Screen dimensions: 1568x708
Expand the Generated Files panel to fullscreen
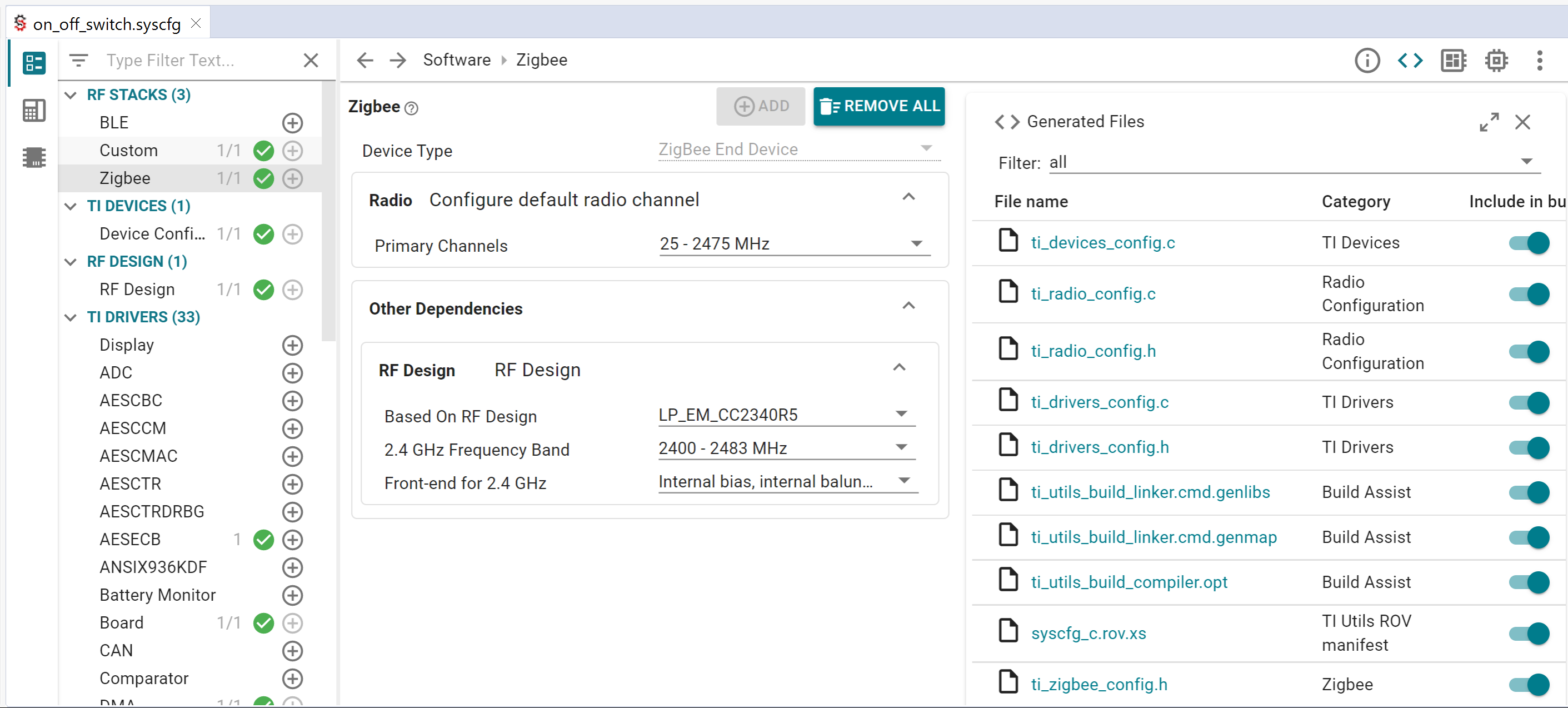point(1489,122)
